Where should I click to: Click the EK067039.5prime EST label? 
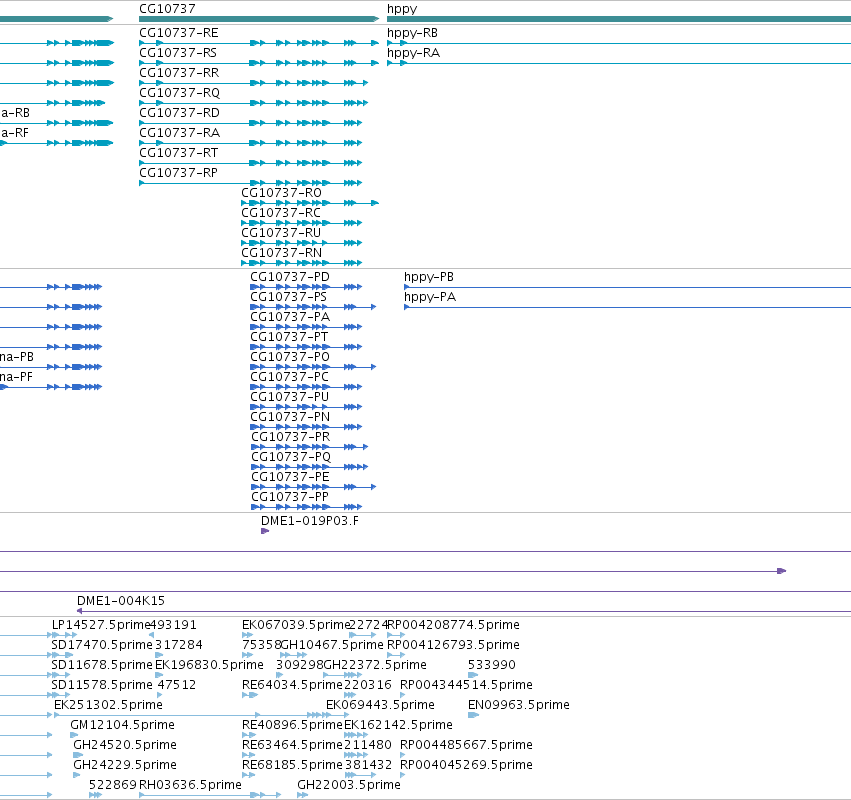tap(296, 625)
